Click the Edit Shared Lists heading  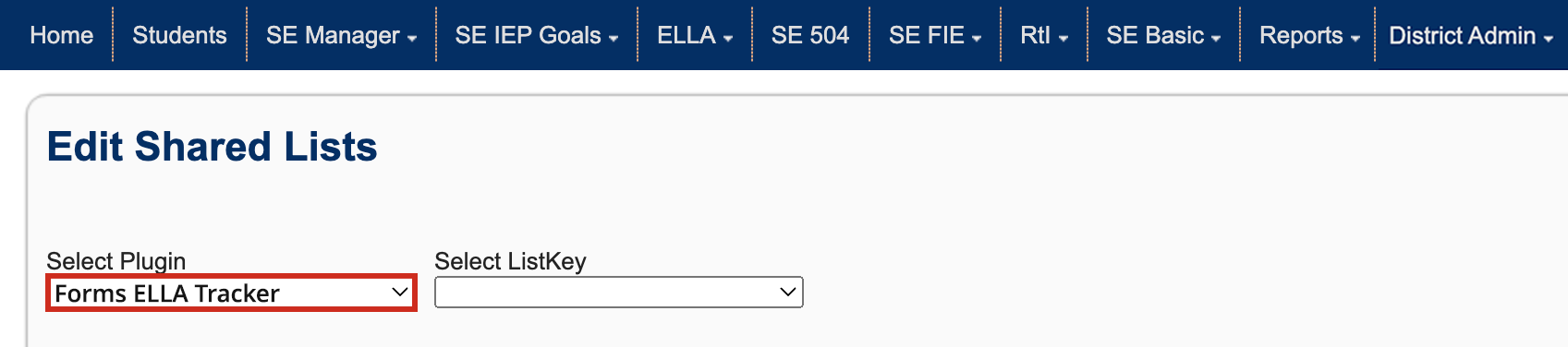[x=213, y=147]
